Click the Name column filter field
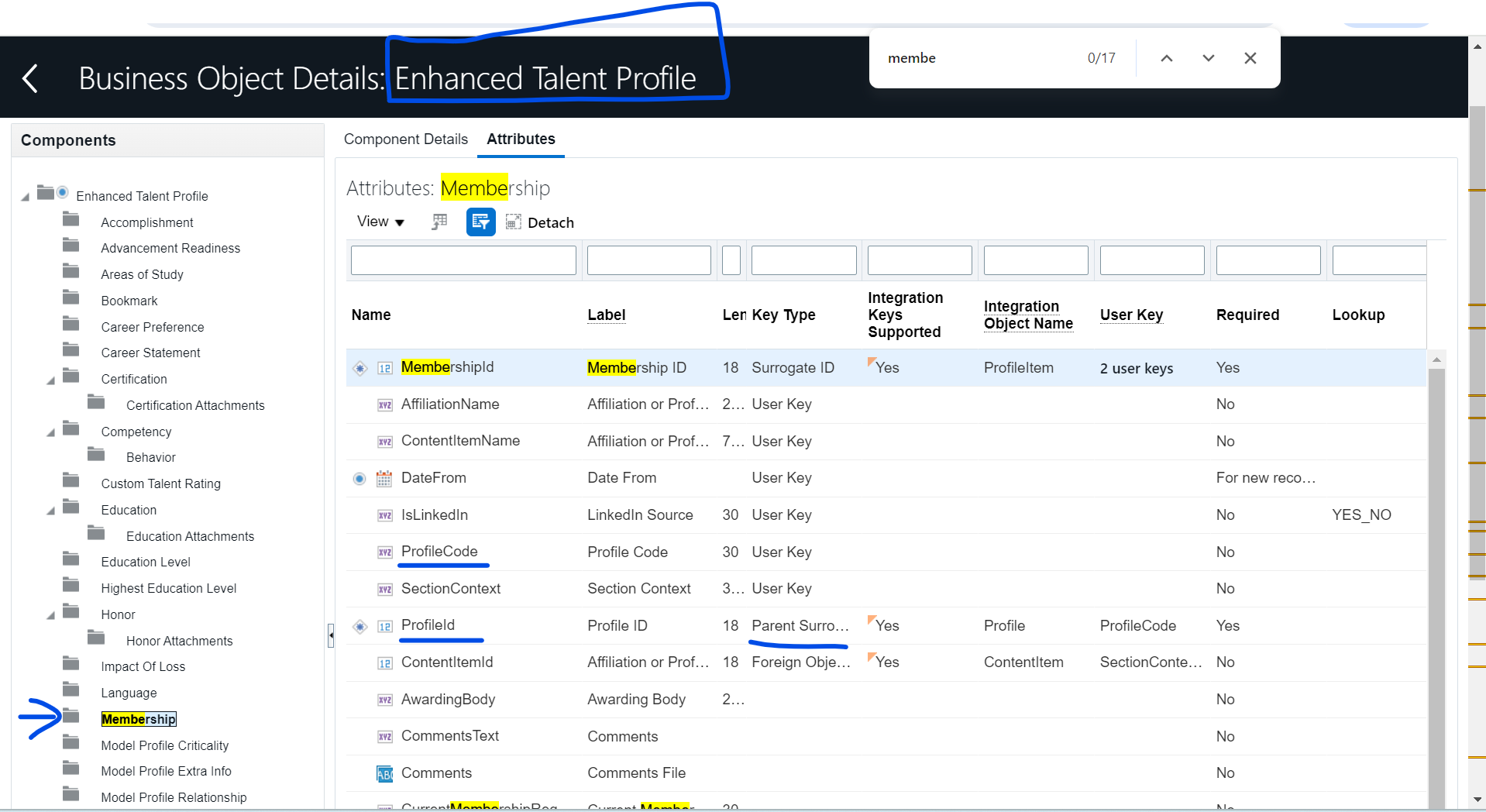This screenshot has height=812, width=1486. point(463,260)
